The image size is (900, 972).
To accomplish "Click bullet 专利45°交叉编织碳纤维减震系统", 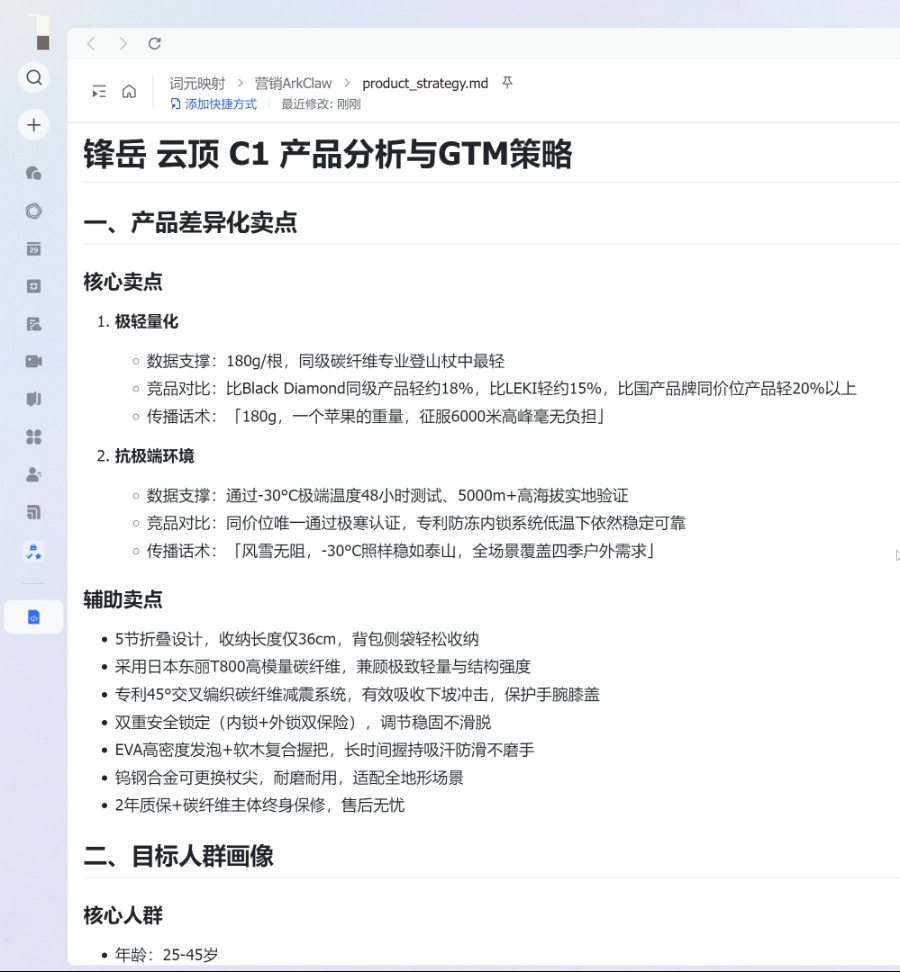I will (357, 694).
